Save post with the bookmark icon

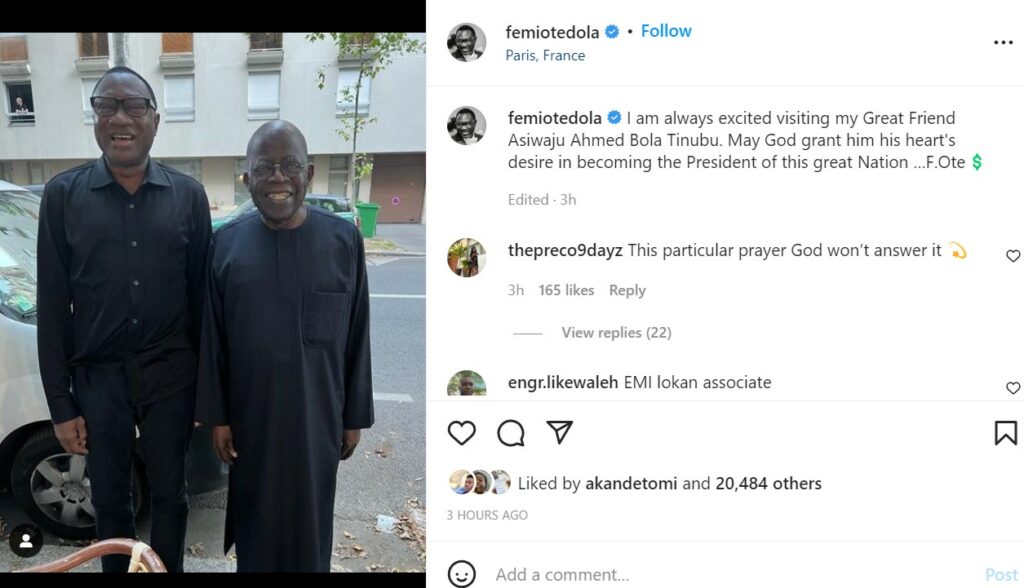click(x=1005, y=433)
